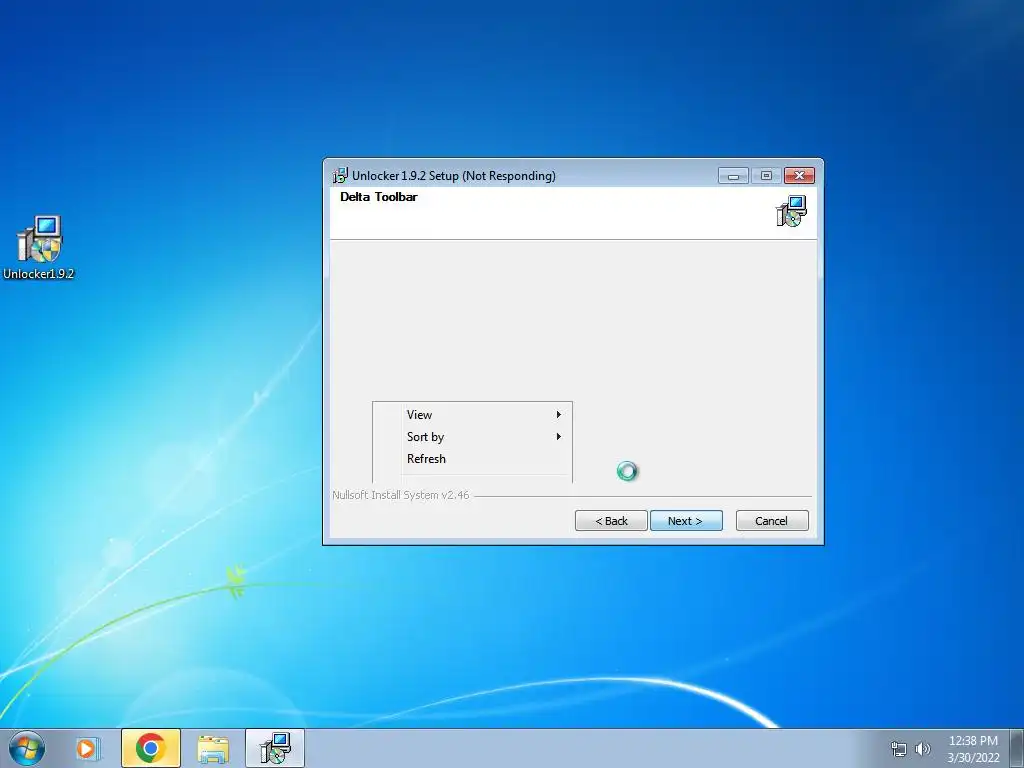Click the arrow next to View
This screenshot has height=768, width=1024.
click(x=558, y=415)
